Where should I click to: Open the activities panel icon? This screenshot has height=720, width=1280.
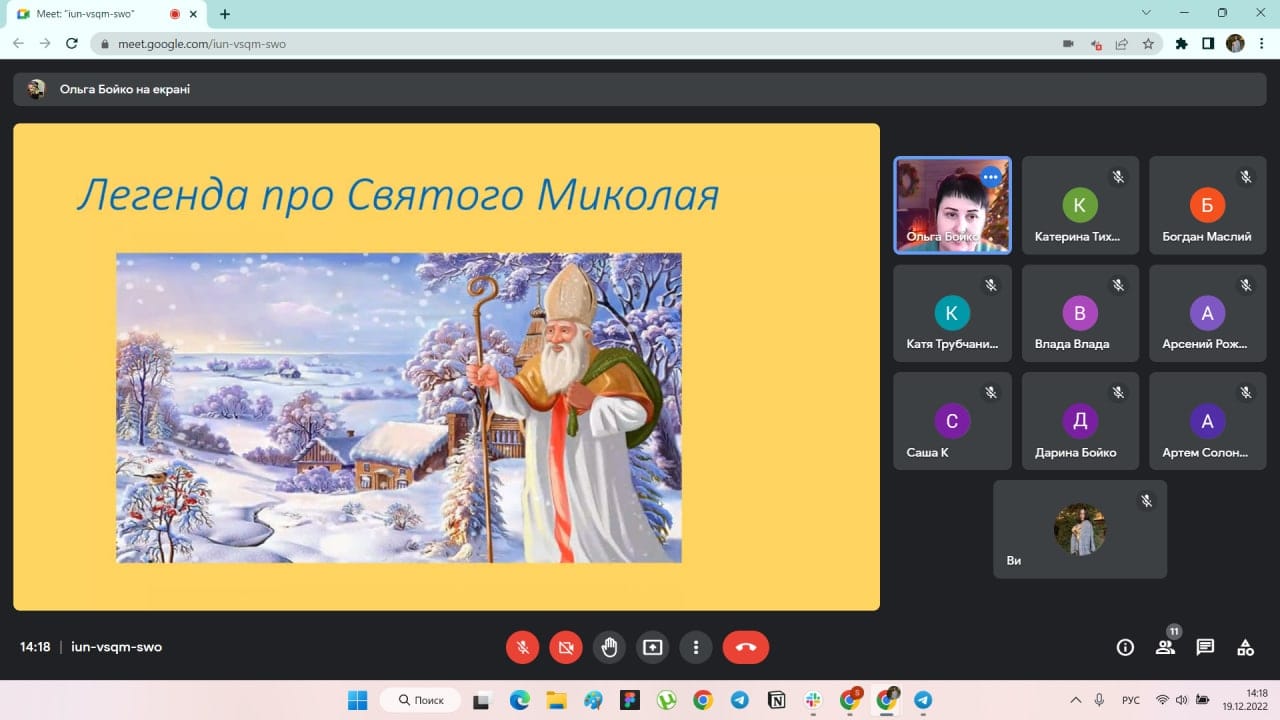click(1245, 647)
